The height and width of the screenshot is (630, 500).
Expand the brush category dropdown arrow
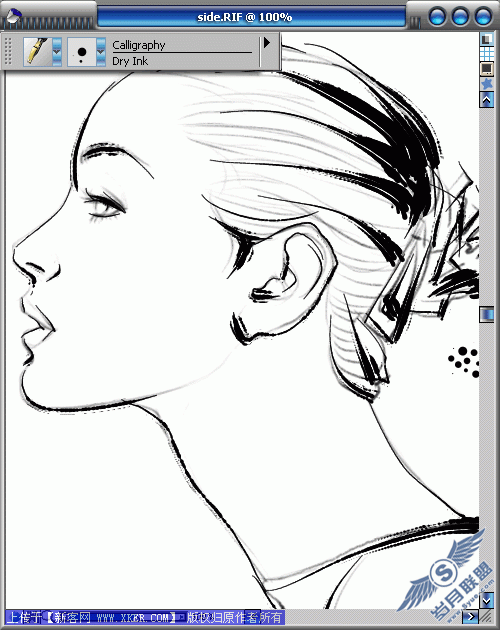pyautogui.click(x=57, y=52)
